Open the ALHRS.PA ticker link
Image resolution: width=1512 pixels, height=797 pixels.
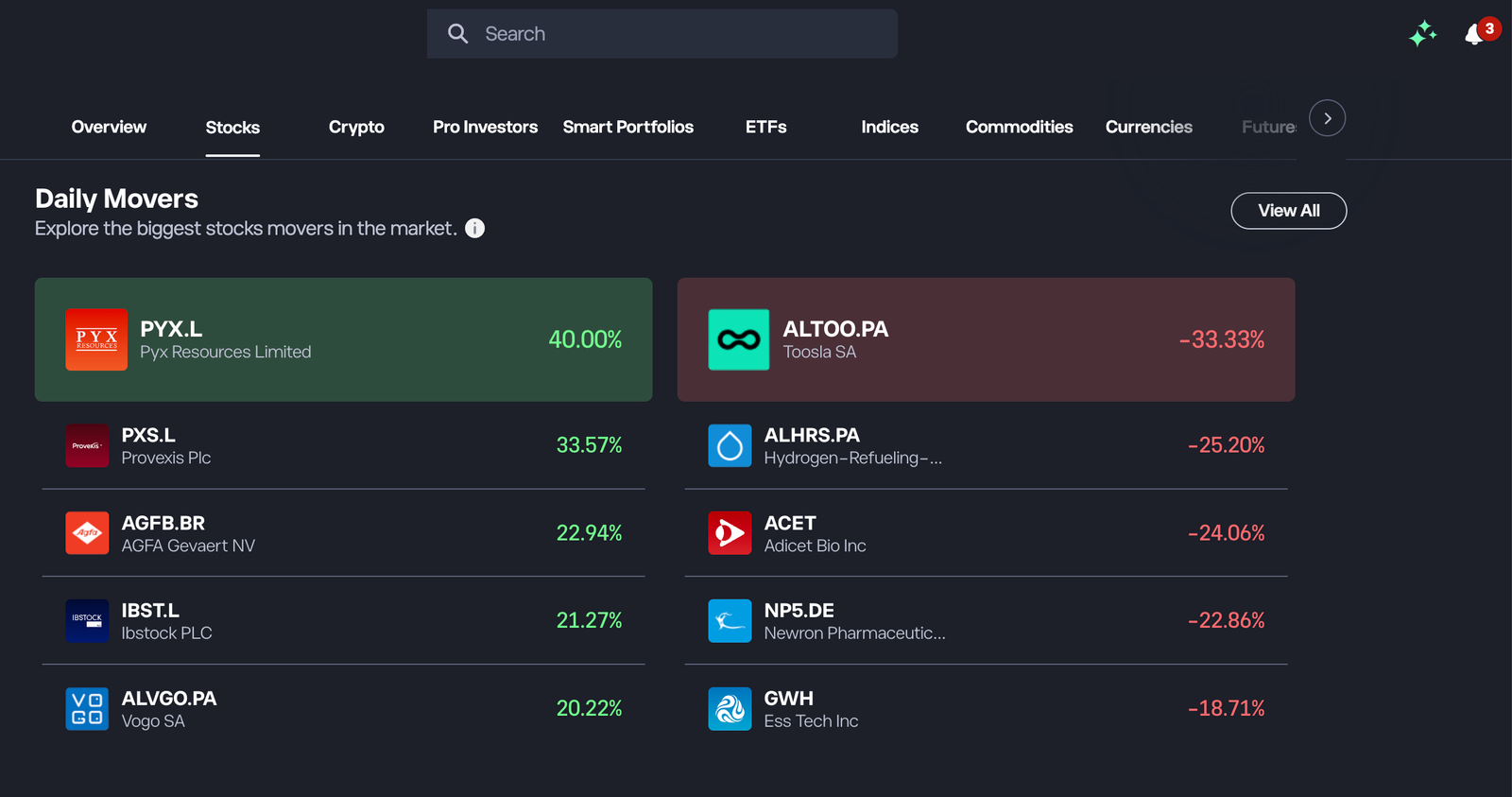point(812,435)
